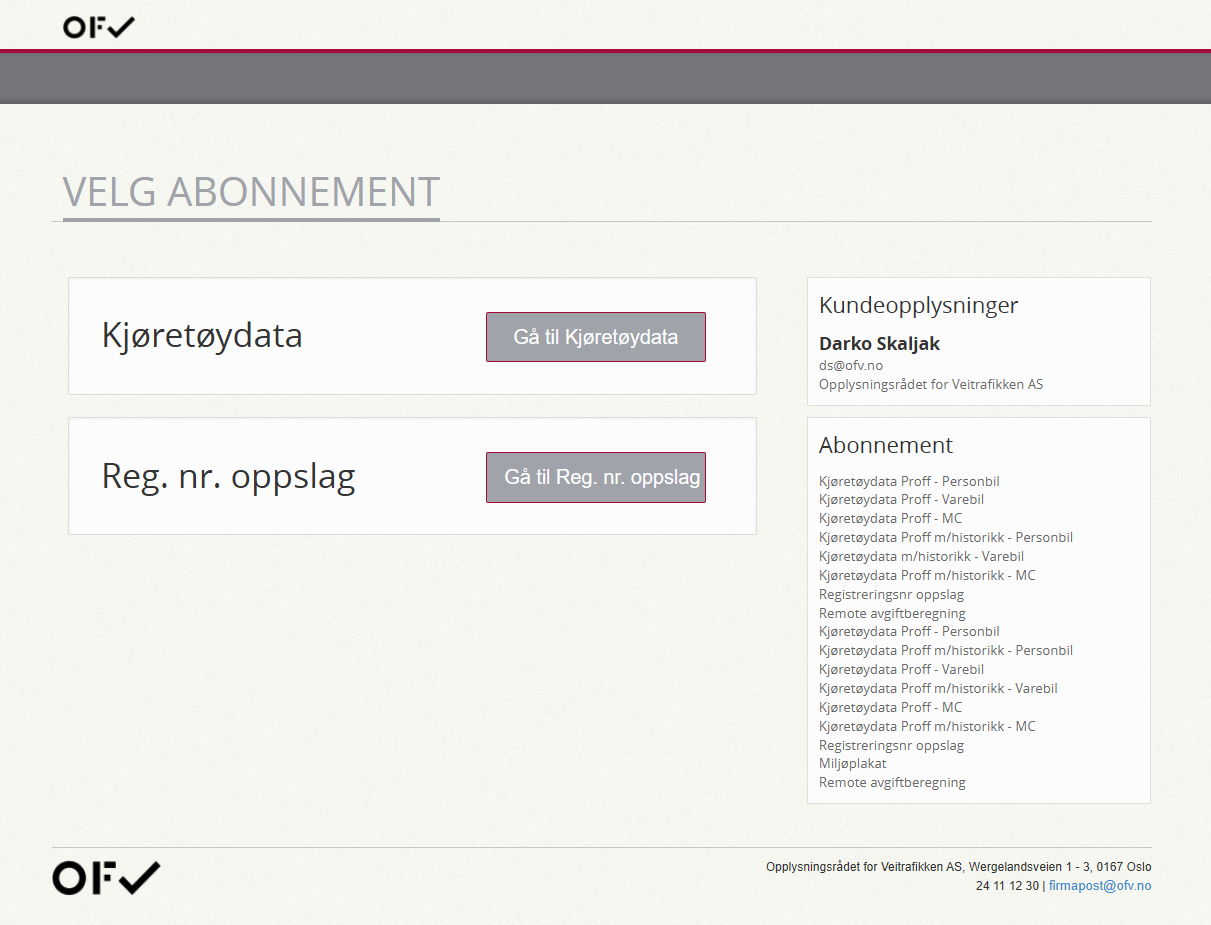Image resolution: width=1211 pixels, height=925 pixels.
Task: Select the first Remote avgiftberegning entry
Action: (x=892, y=613)
